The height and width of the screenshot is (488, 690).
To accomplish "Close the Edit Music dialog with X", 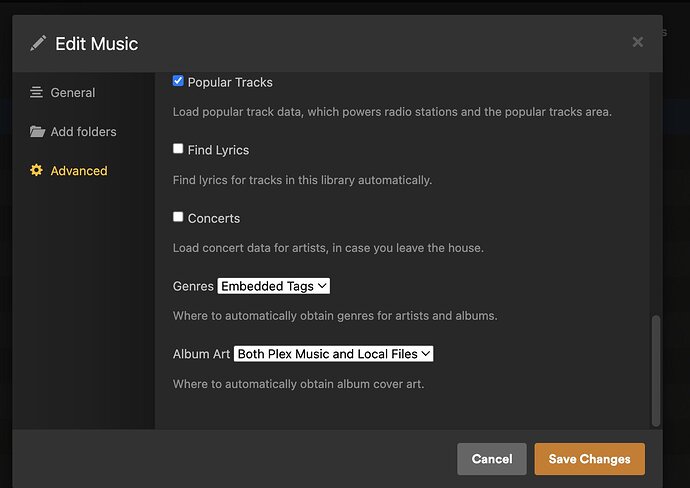I will 637,42.
